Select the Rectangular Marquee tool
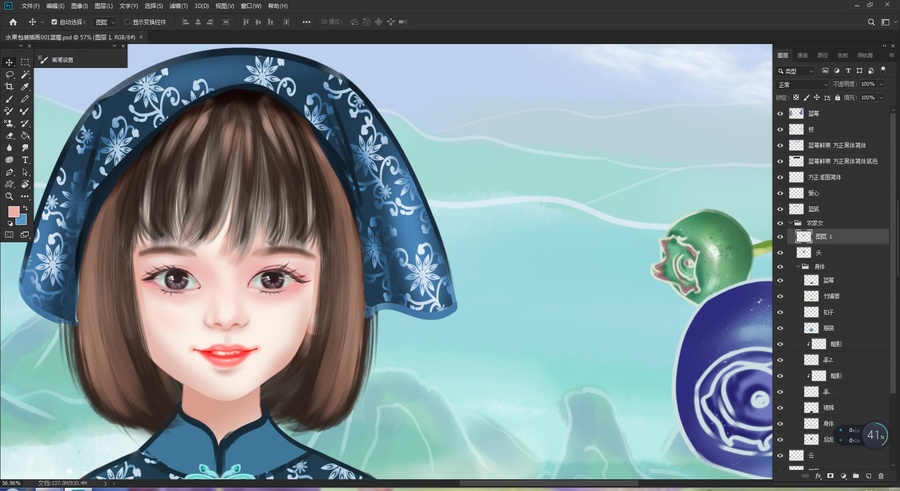Viewport: 900px width, 491px height. click(x=25, y=62)
